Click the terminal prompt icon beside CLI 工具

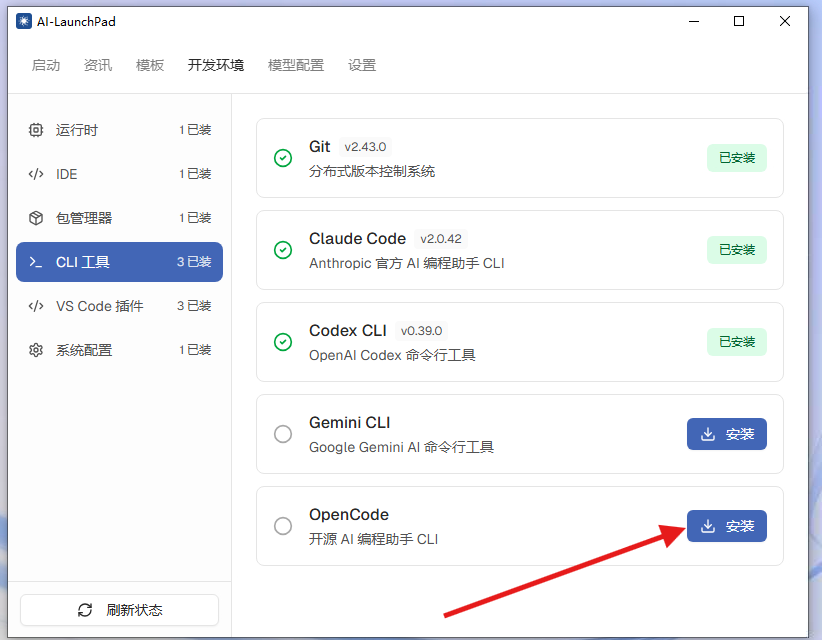pos(36,262)
